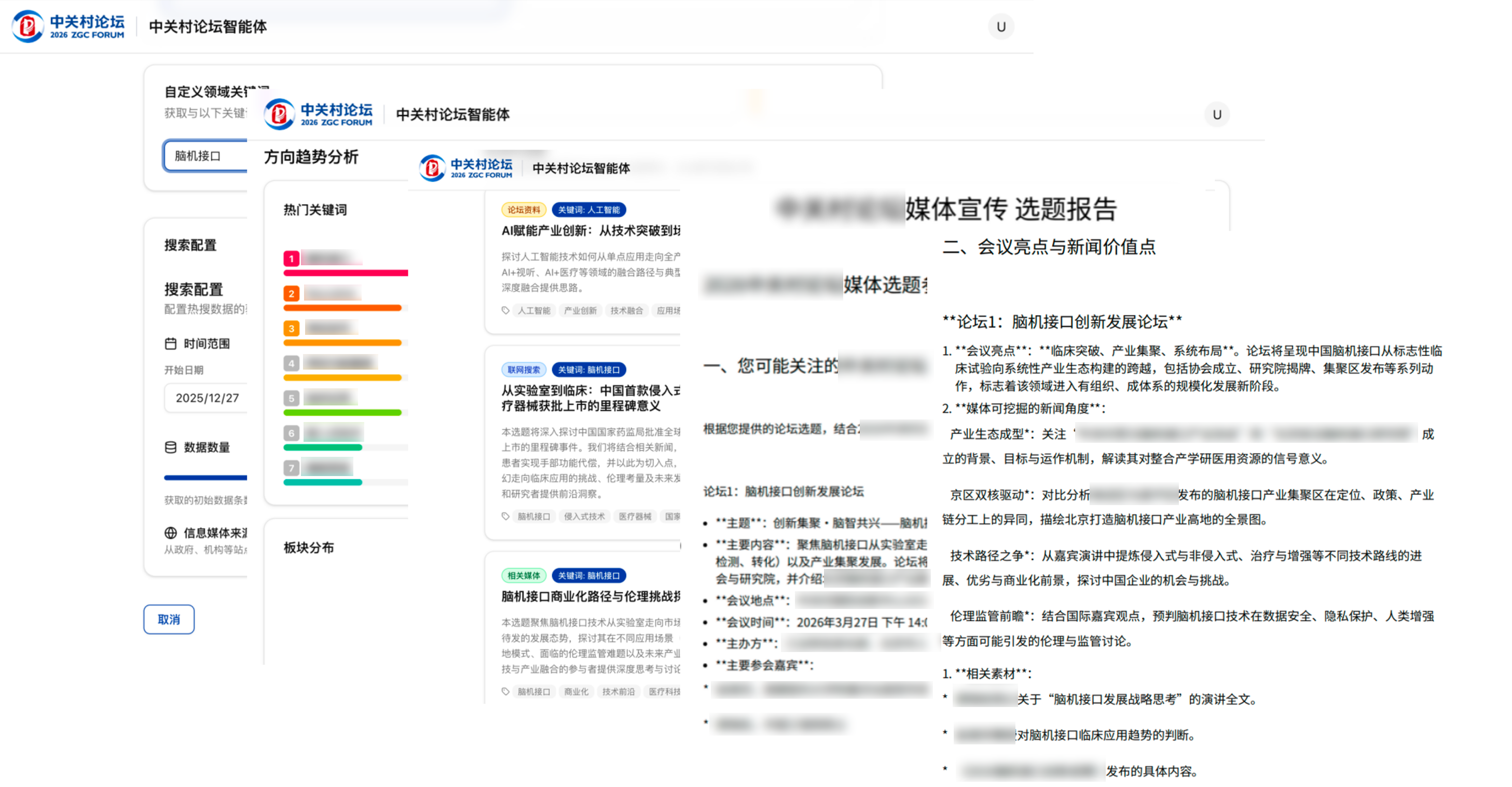Switch to the 方向趋势分析 view
Viewport: 1512px width, 787px height.
(312, 157)
